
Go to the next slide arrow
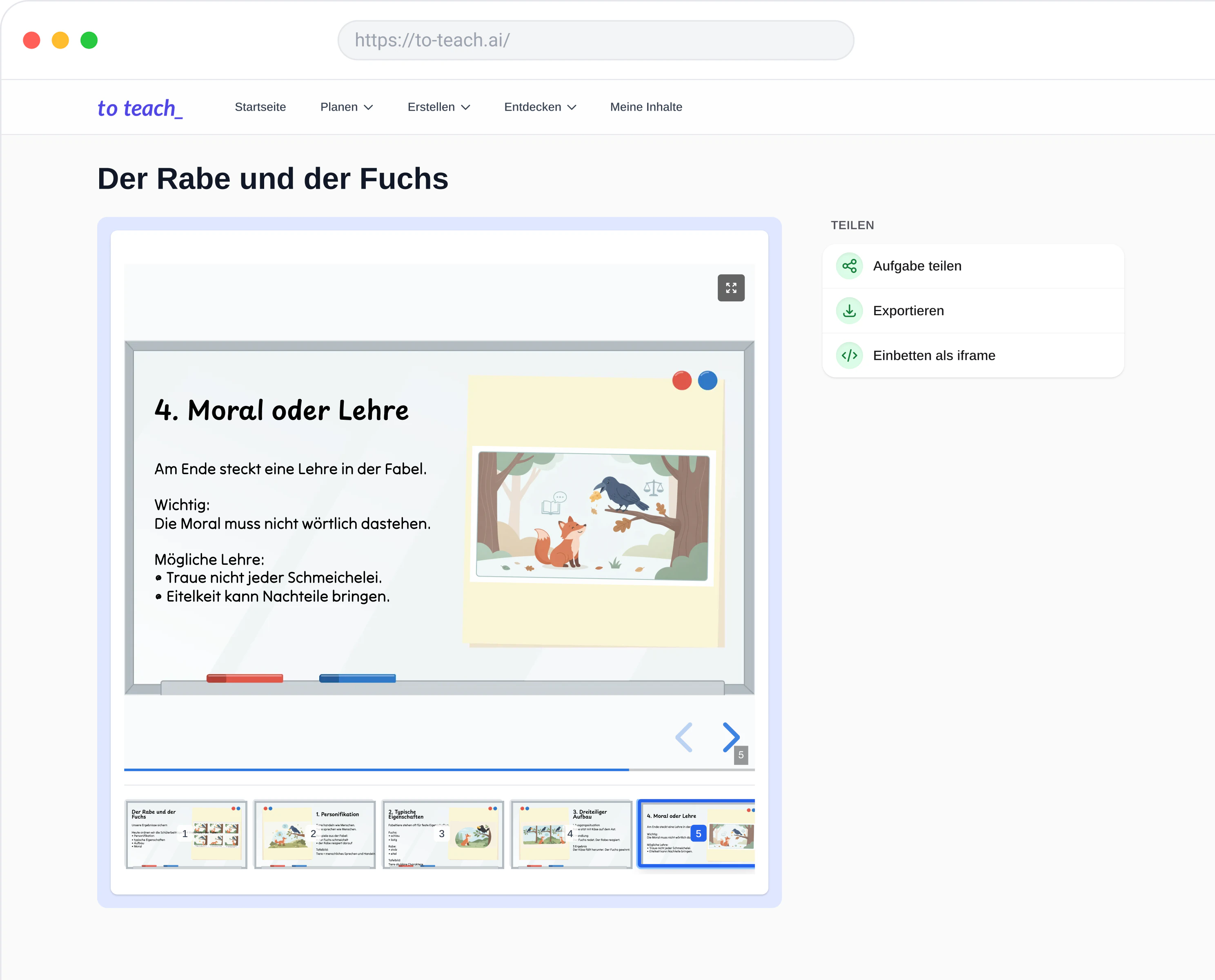[731, 737]
